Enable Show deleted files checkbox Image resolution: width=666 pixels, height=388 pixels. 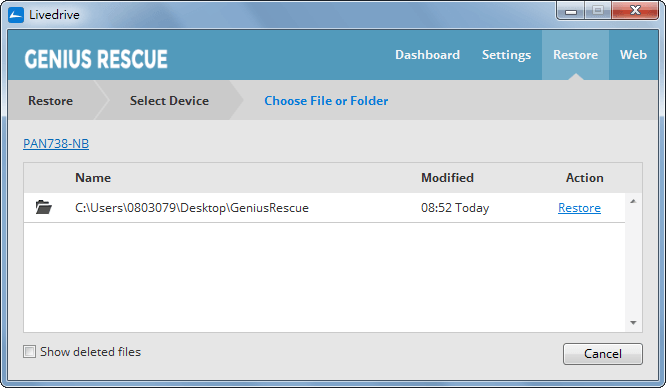pos(29,351)
